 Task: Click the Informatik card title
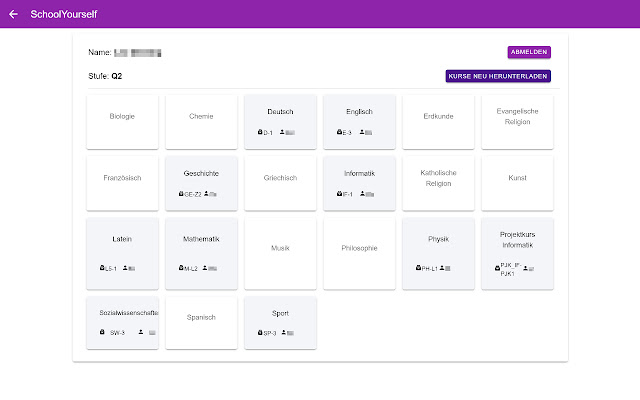point(359,173)
